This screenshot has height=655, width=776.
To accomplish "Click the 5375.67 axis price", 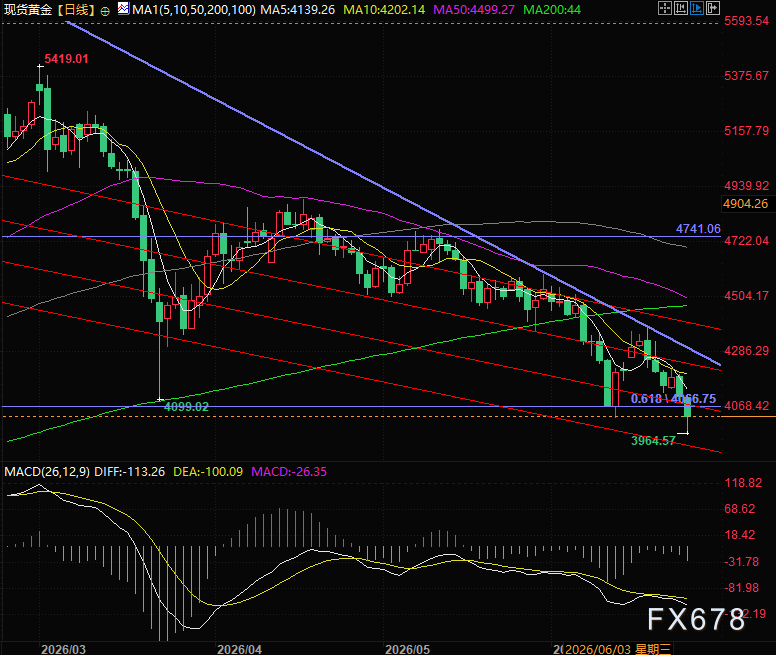I will click(x=747, y=76).
